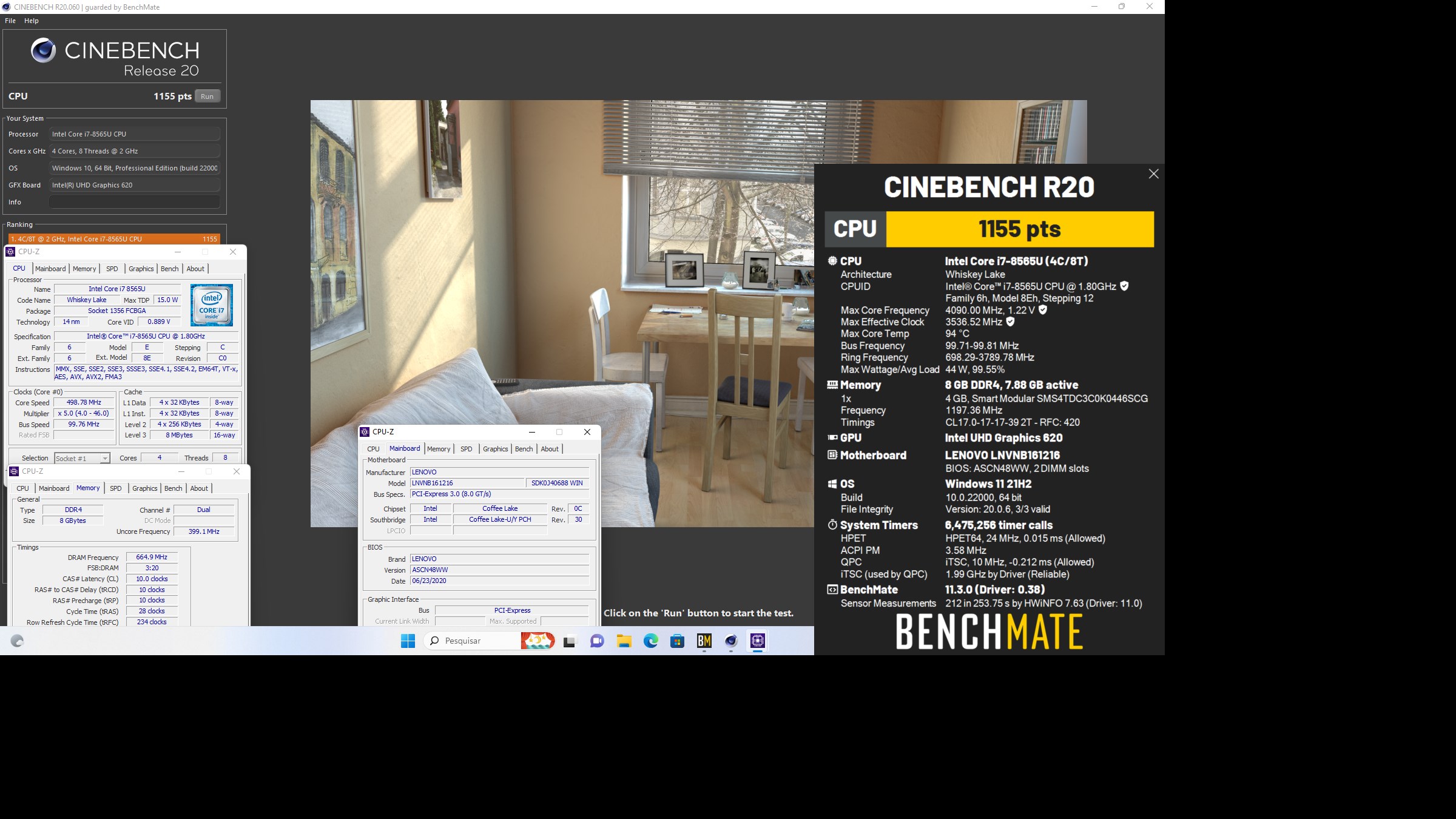Click the System Timers clock icon
The image size is (1456, 819).
click(x=832, y=525)
